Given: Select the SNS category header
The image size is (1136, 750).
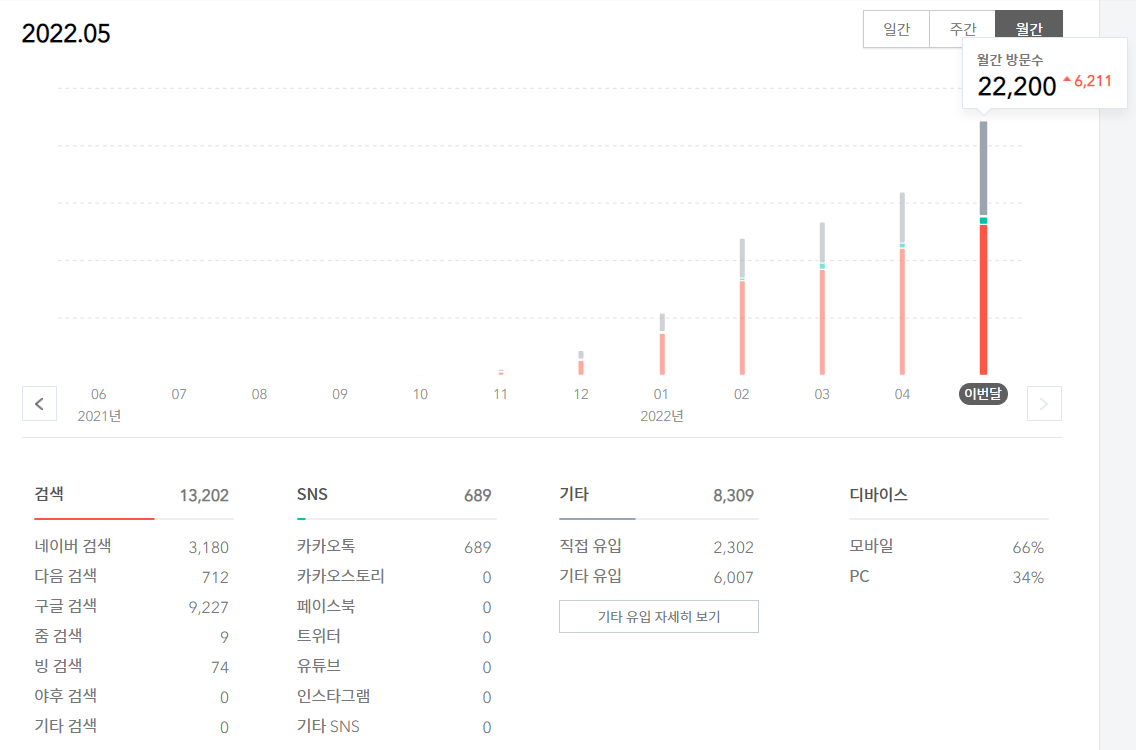Looking at the screenshot, I should (x=312, y=494).
